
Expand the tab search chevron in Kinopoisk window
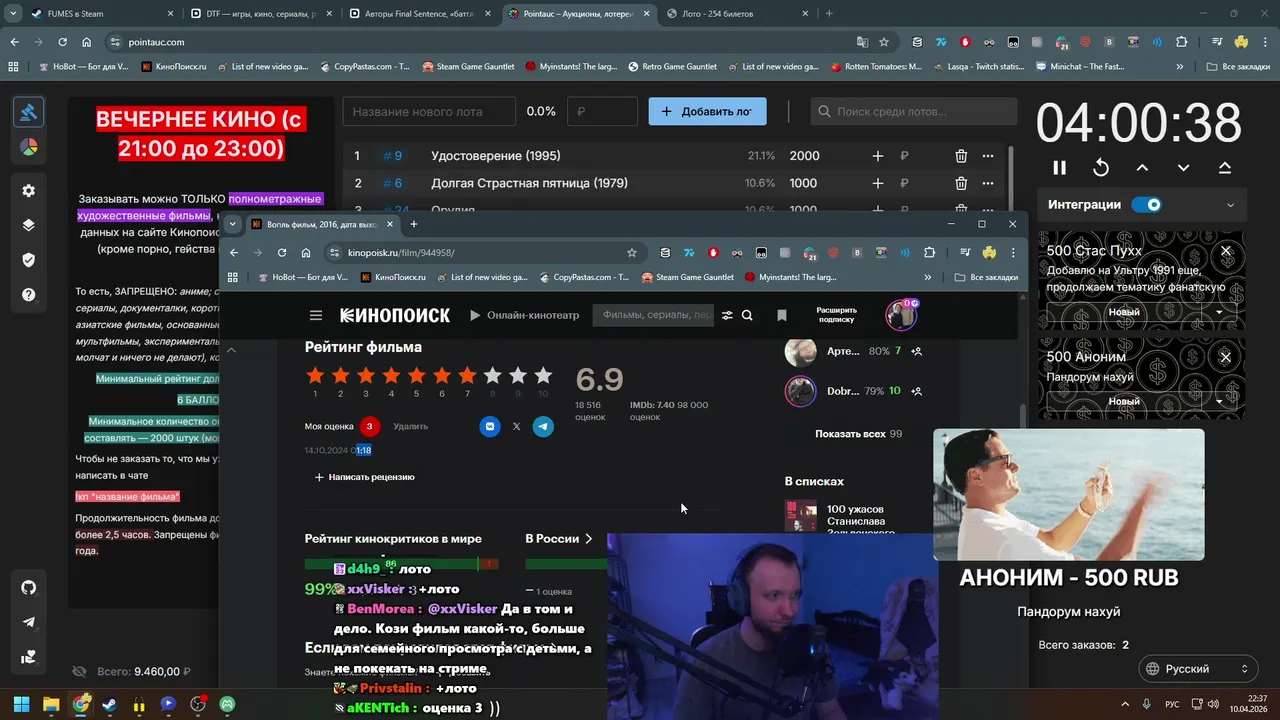[232, 224]
